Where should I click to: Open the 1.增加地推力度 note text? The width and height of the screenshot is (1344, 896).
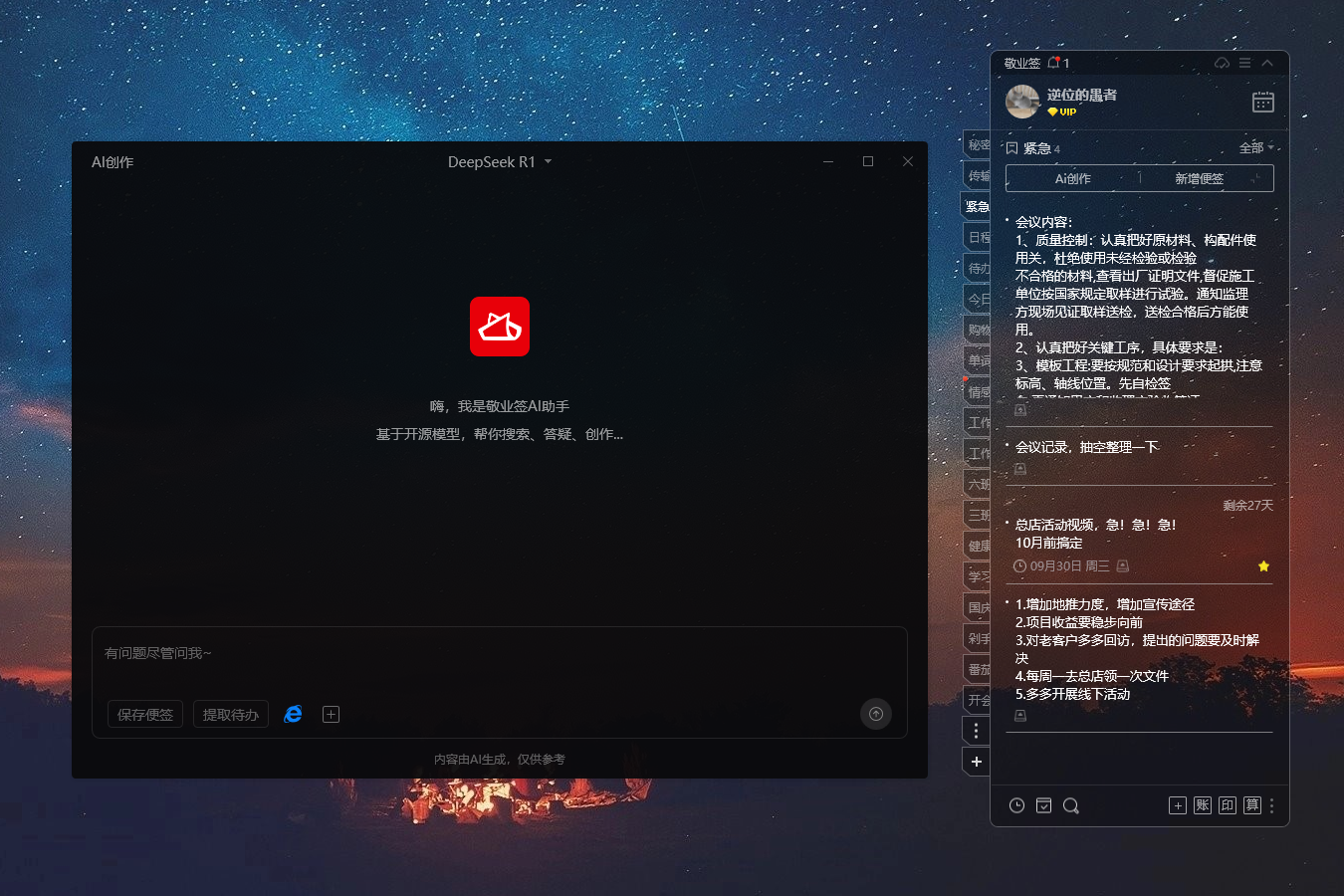pos(1138,649)
